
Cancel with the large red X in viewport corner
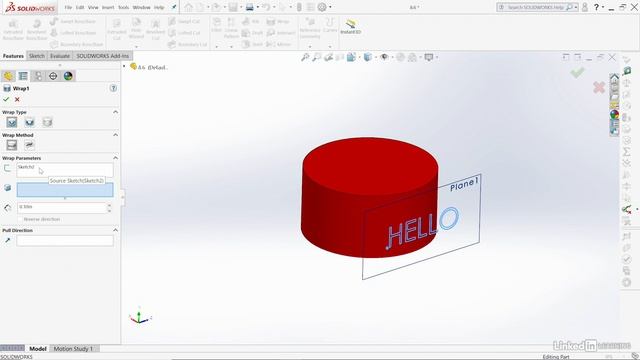point(599,87)
